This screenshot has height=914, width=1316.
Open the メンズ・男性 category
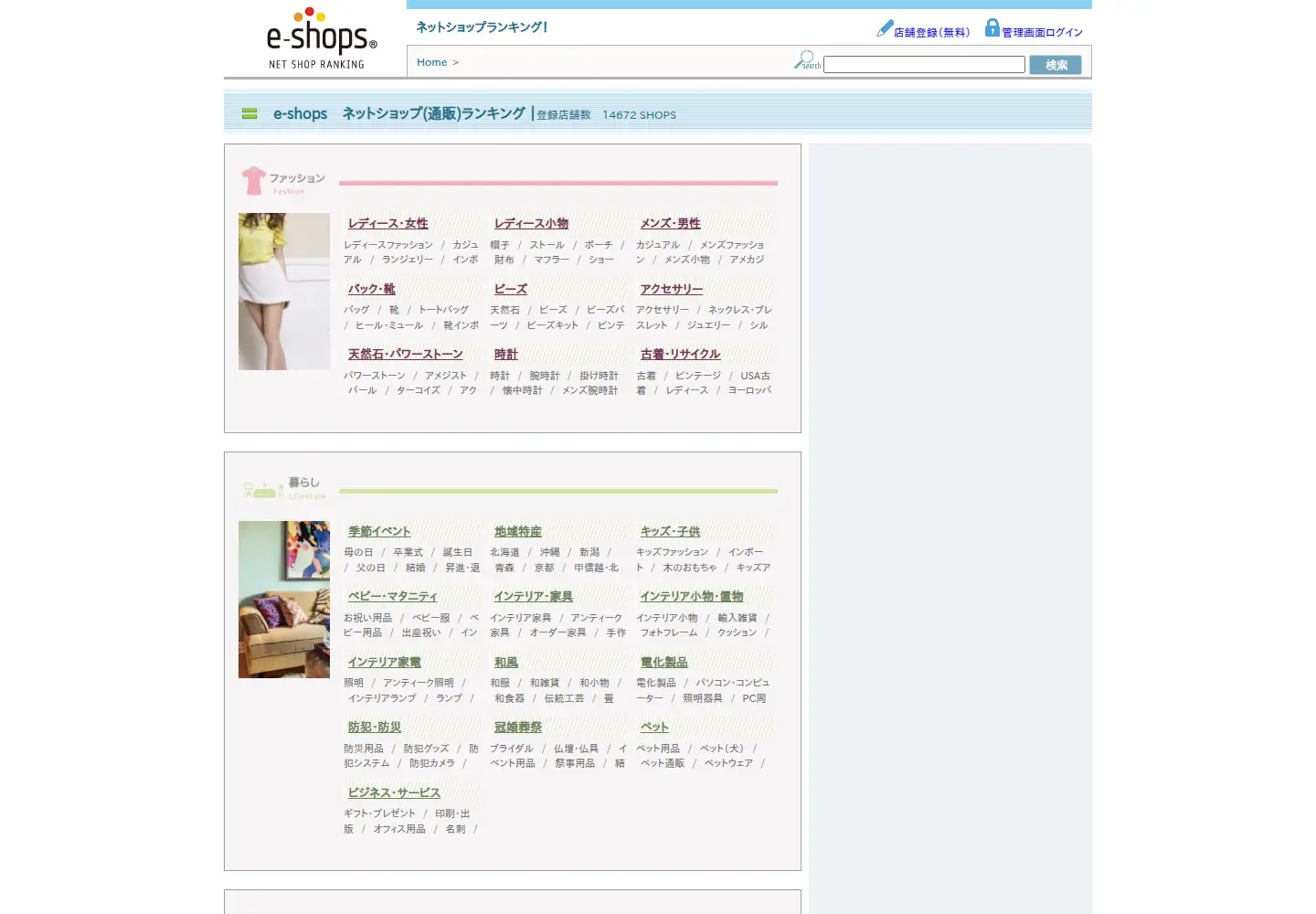click(x=670, y=224)
